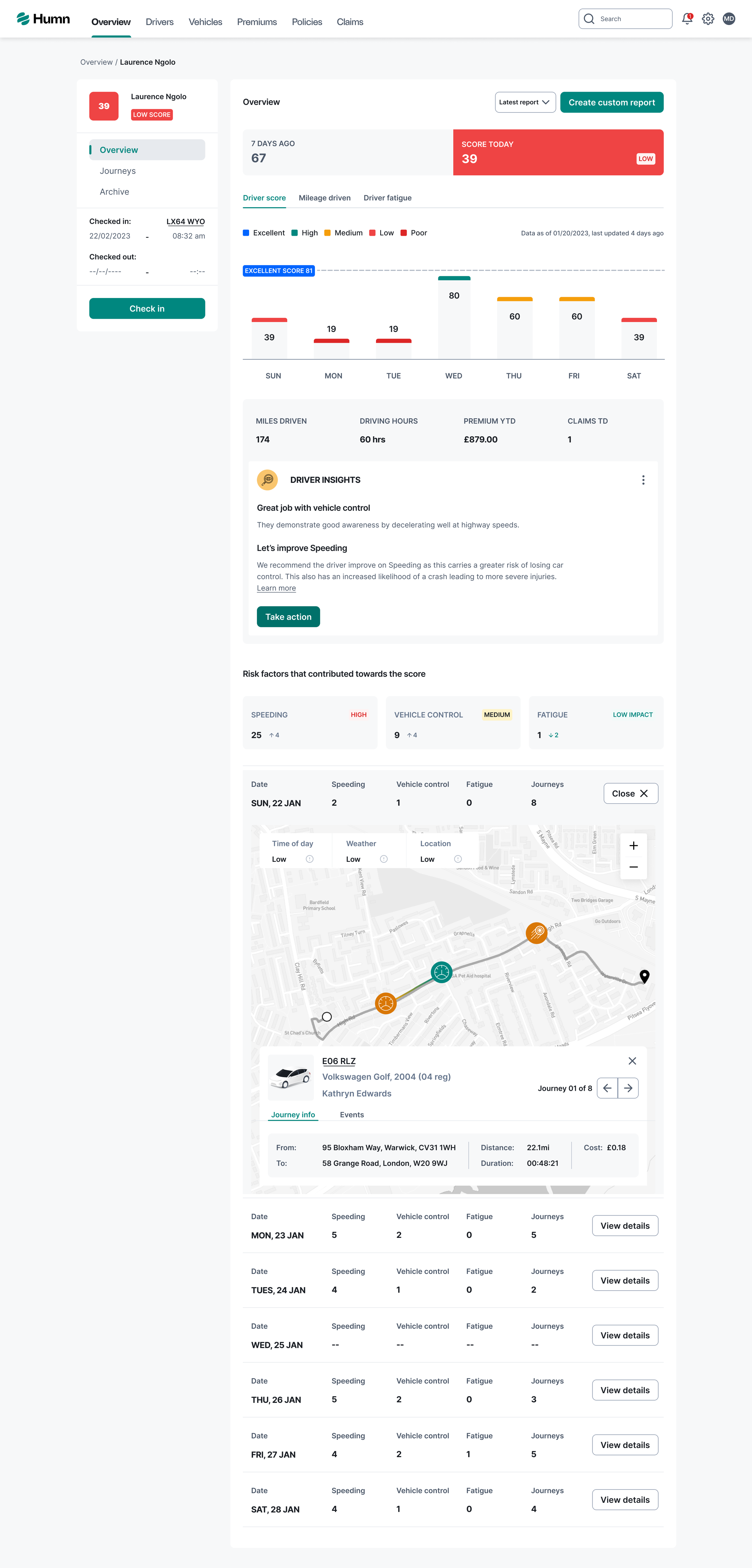Open the notifications bell icon
Image resolution: width=752 pixels, height=1568 pixels.
tap(687, 19)
